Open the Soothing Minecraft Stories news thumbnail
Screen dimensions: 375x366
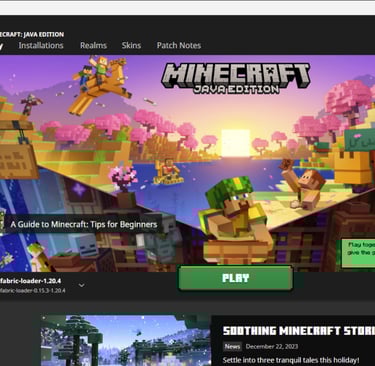coord(126,340)
